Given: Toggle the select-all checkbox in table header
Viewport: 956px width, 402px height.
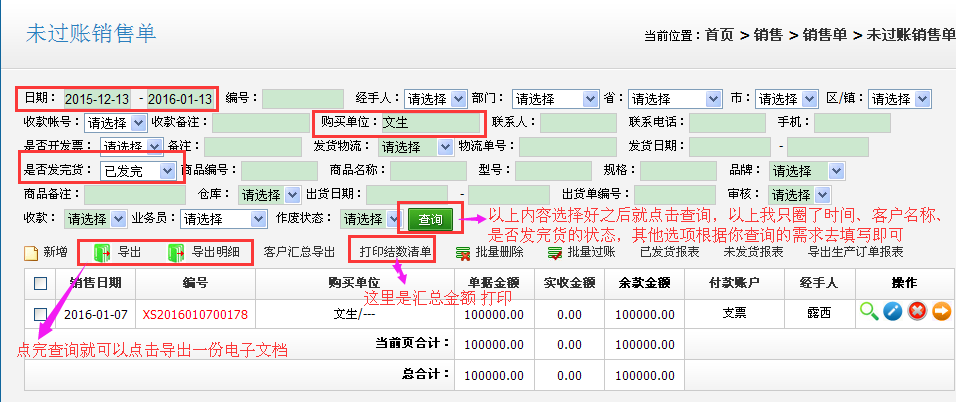Looking at the screenshot, I should (x=41, y=283).
